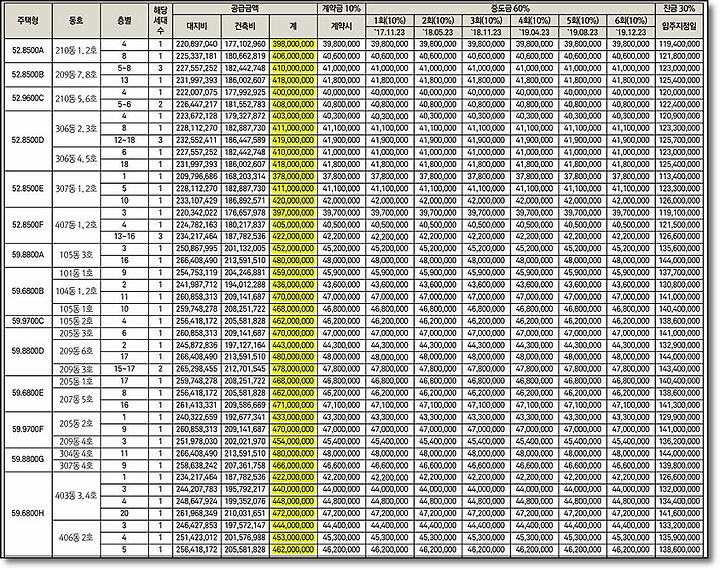
Task: Click the 4회(10%) installment header
Action: click(x=534, y=21)
